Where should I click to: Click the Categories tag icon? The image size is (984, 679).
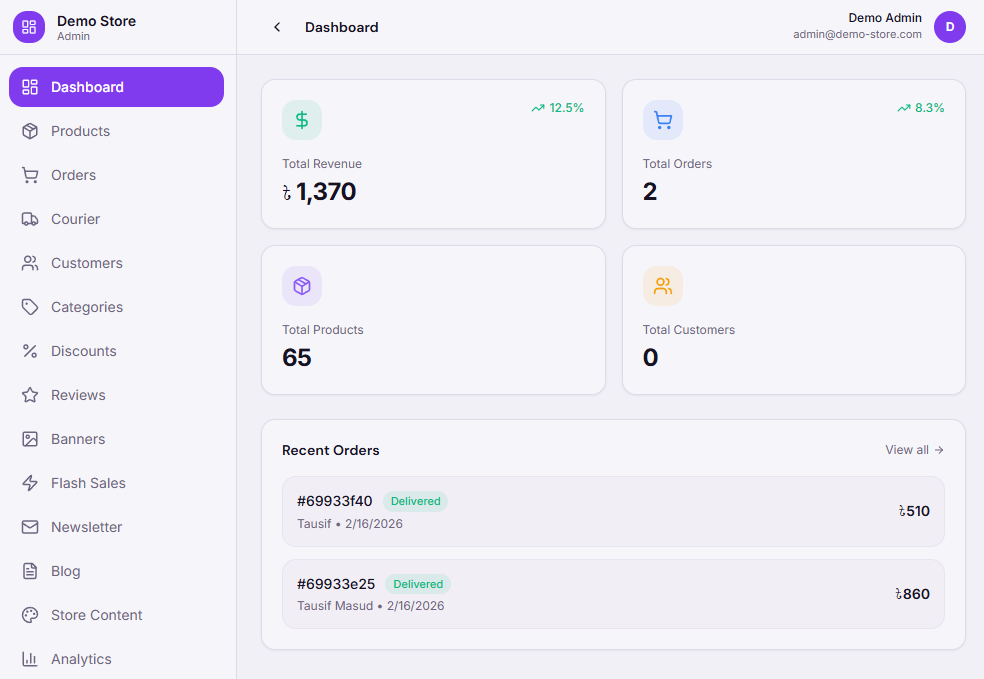pos(31,307)
